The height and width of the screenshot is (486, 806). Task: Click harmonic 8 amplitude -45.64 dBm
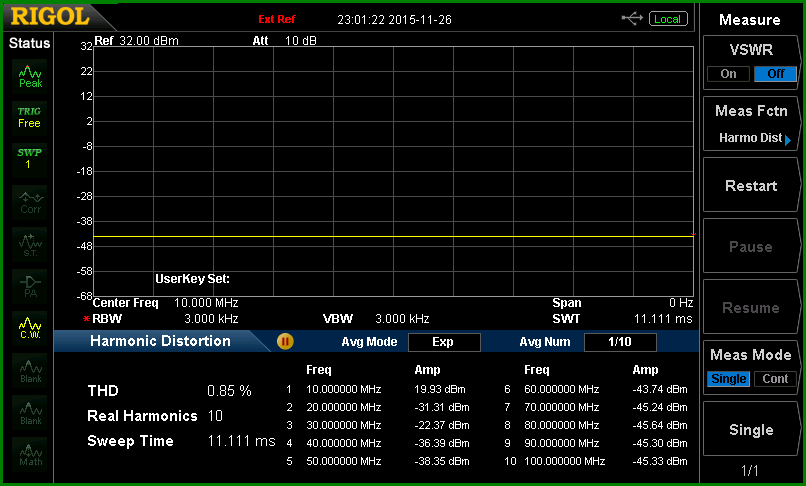click(x=660, y=425)
